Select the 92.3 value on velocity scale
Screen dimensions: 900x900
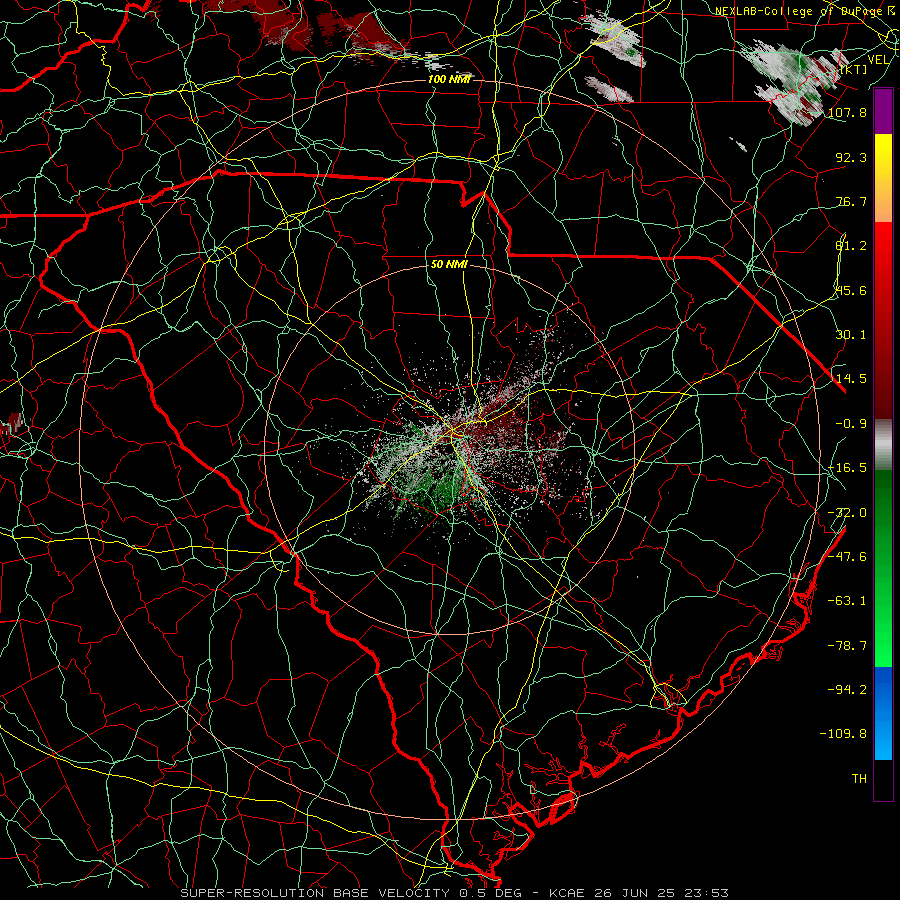click(x=851, y=157)
